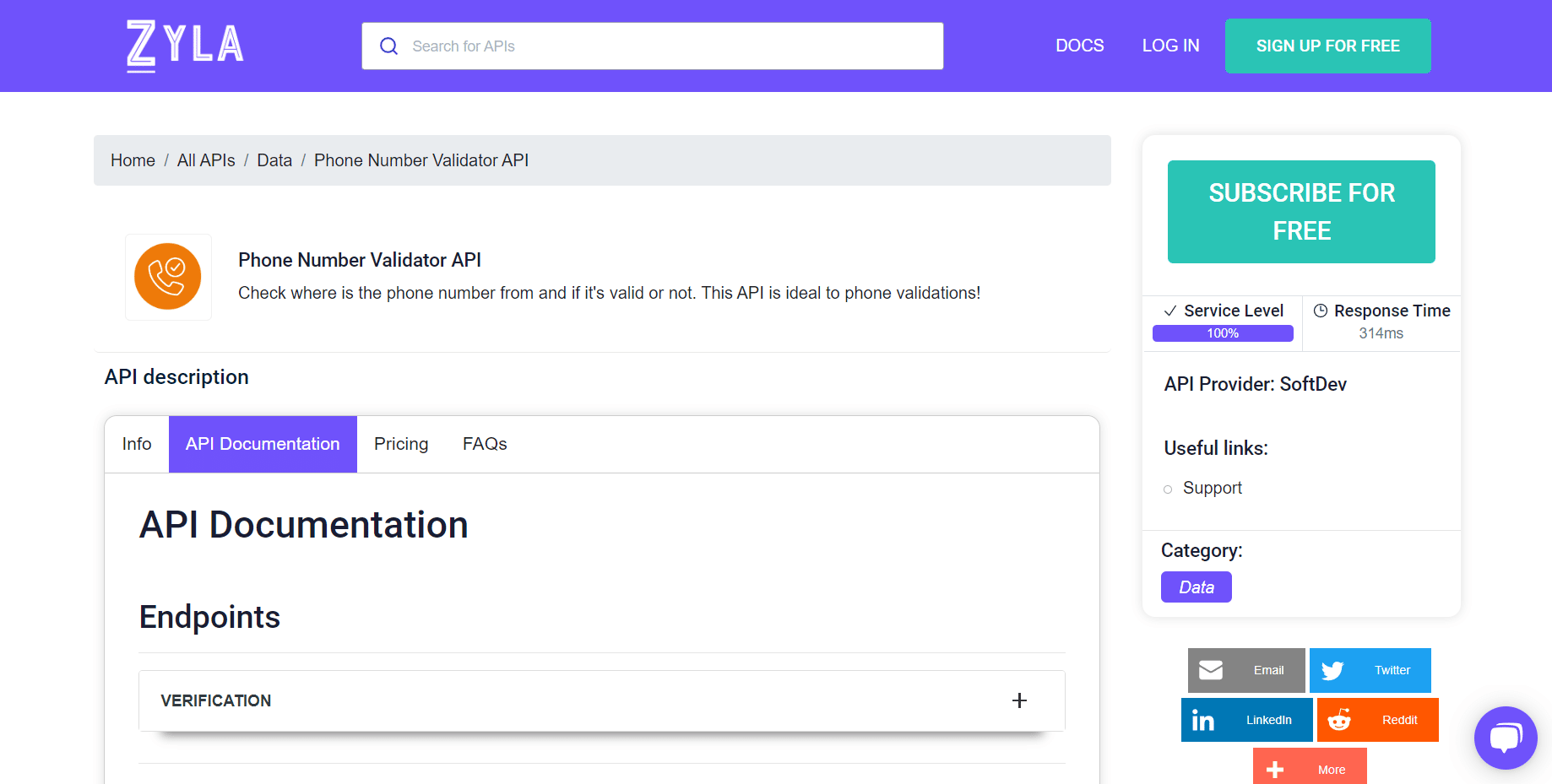
Task: Click the 100% service level progress bar
Action: [1223, 333]
